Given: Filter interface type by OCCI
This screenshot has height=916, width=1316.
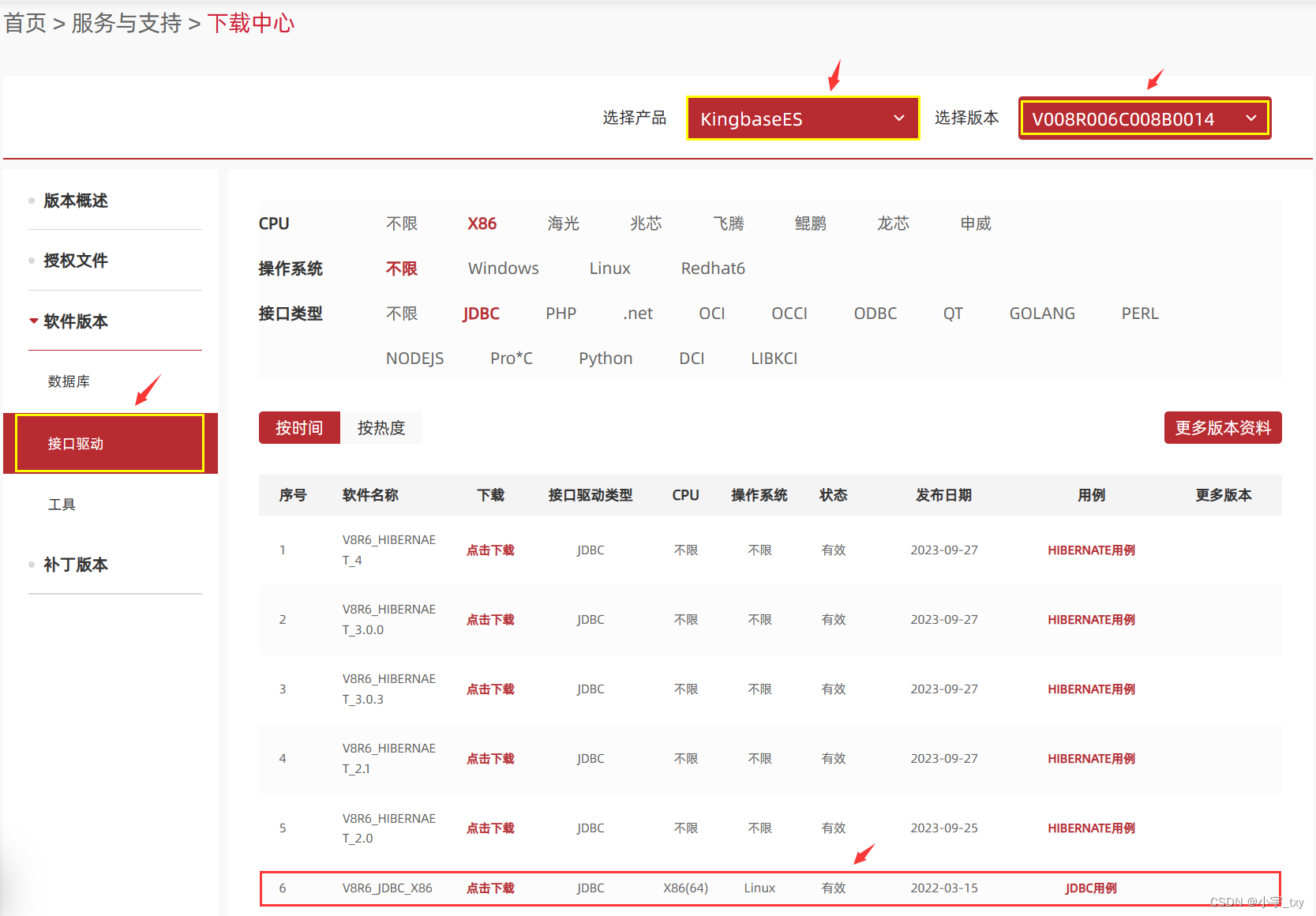Looking at the screenshot, I should coord(789,313).
